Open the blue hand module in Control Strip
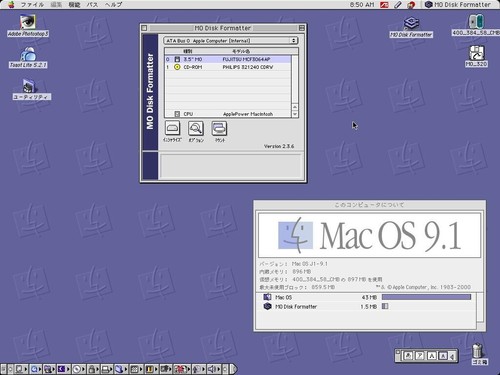The image size is (500, 375). pos(121,369)
